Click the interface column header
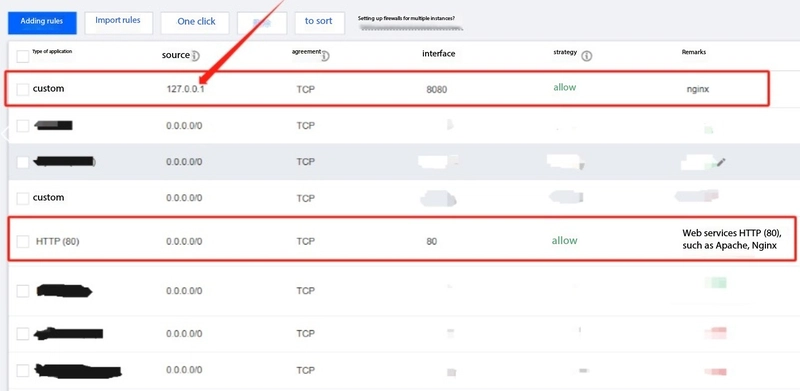Screen dimensions: 800x391 (x=438, y=54)
